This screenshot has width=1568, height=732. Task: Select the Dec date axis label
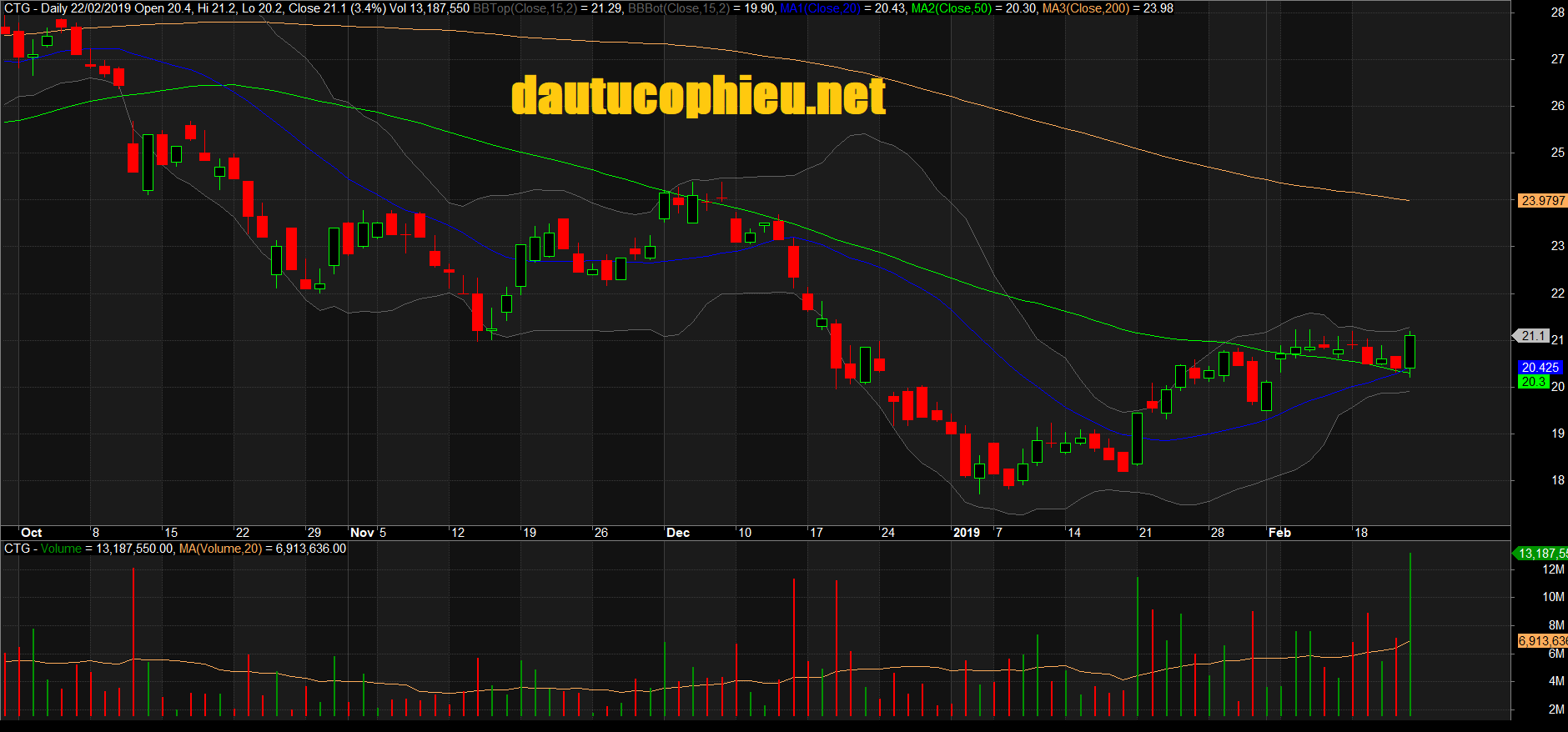coord(678,533)
